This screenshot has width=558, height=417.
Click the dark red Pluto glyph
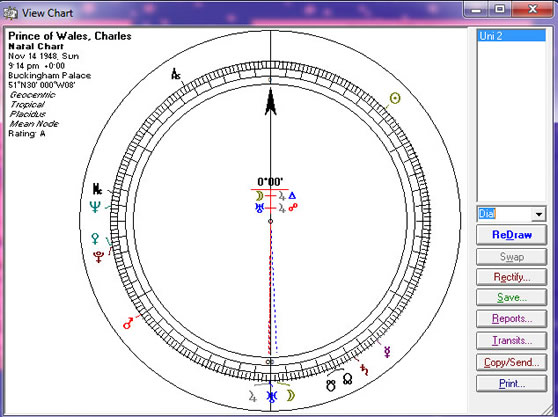coord(99,257)
